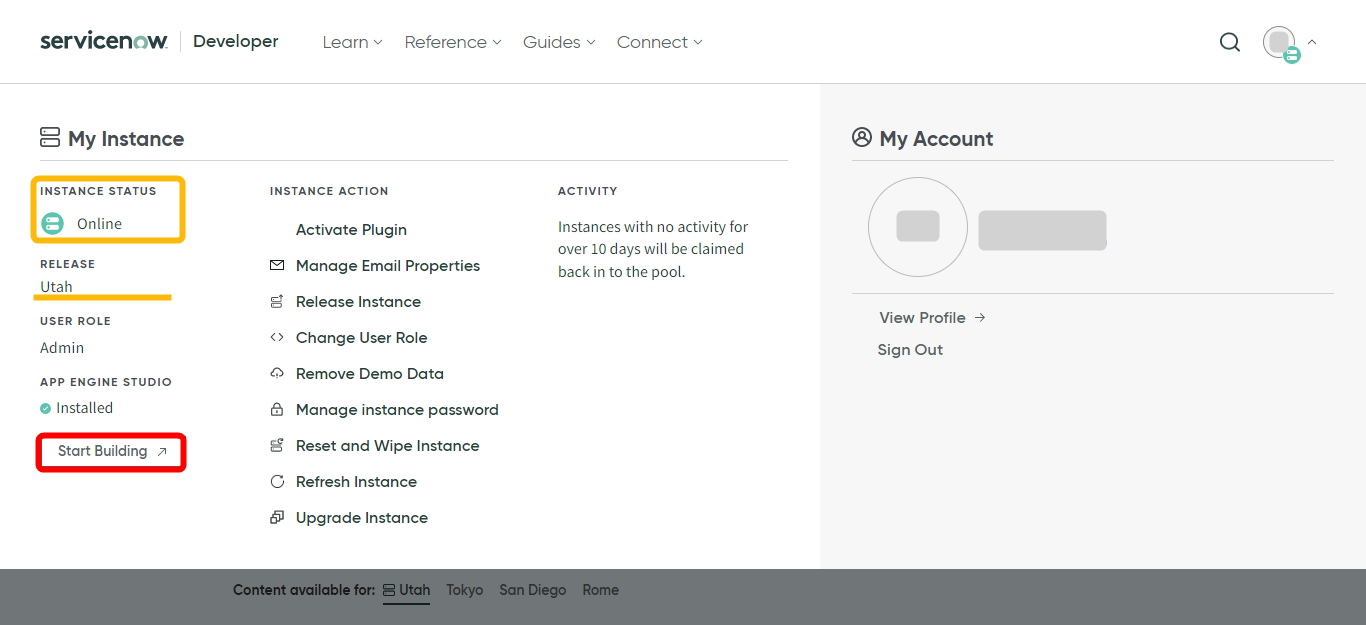Open View Profile link

(922, 317)
